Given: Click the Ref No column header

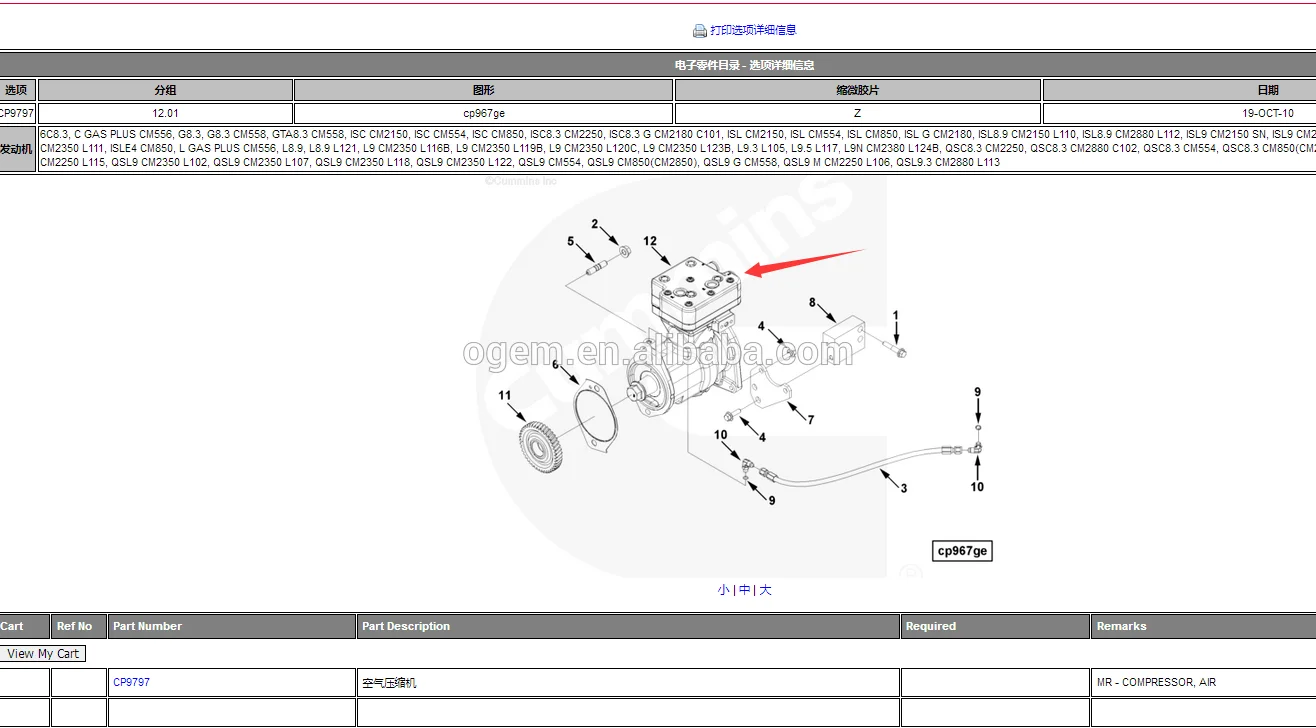Looking at the screenshot, I should 79,627.
